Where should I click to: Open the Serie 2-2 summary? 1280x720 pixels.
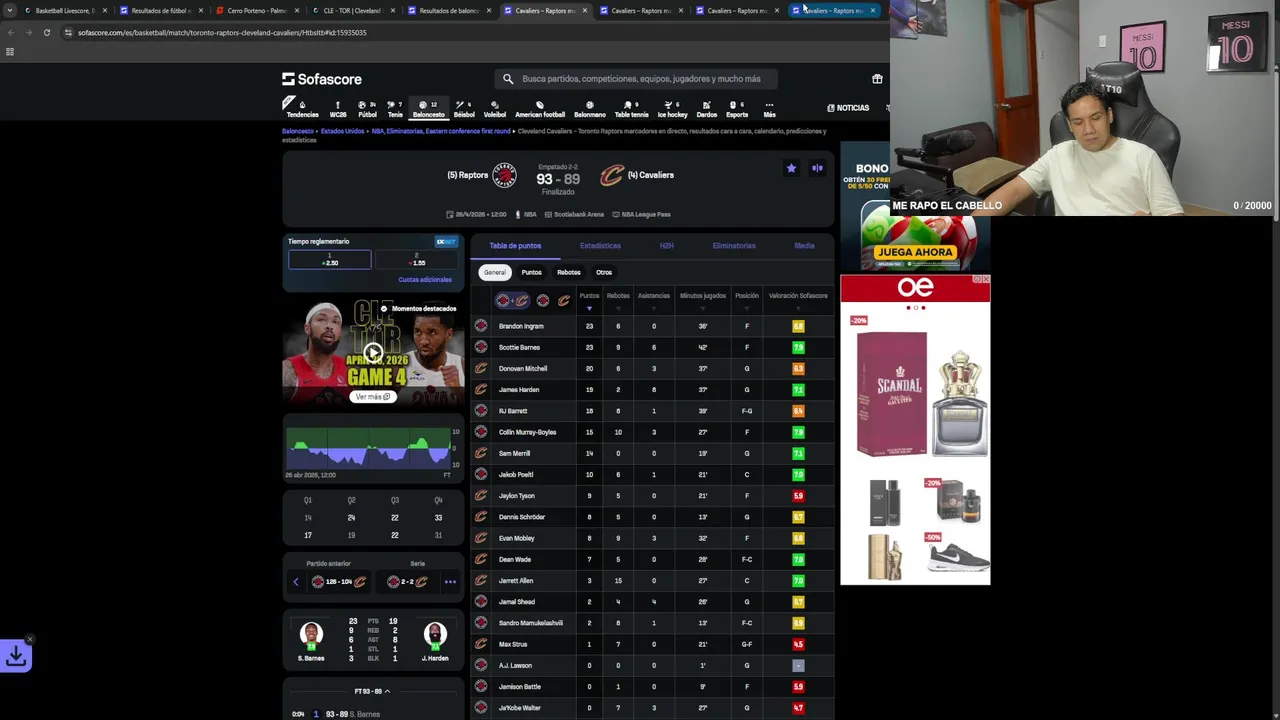(407, 582)
